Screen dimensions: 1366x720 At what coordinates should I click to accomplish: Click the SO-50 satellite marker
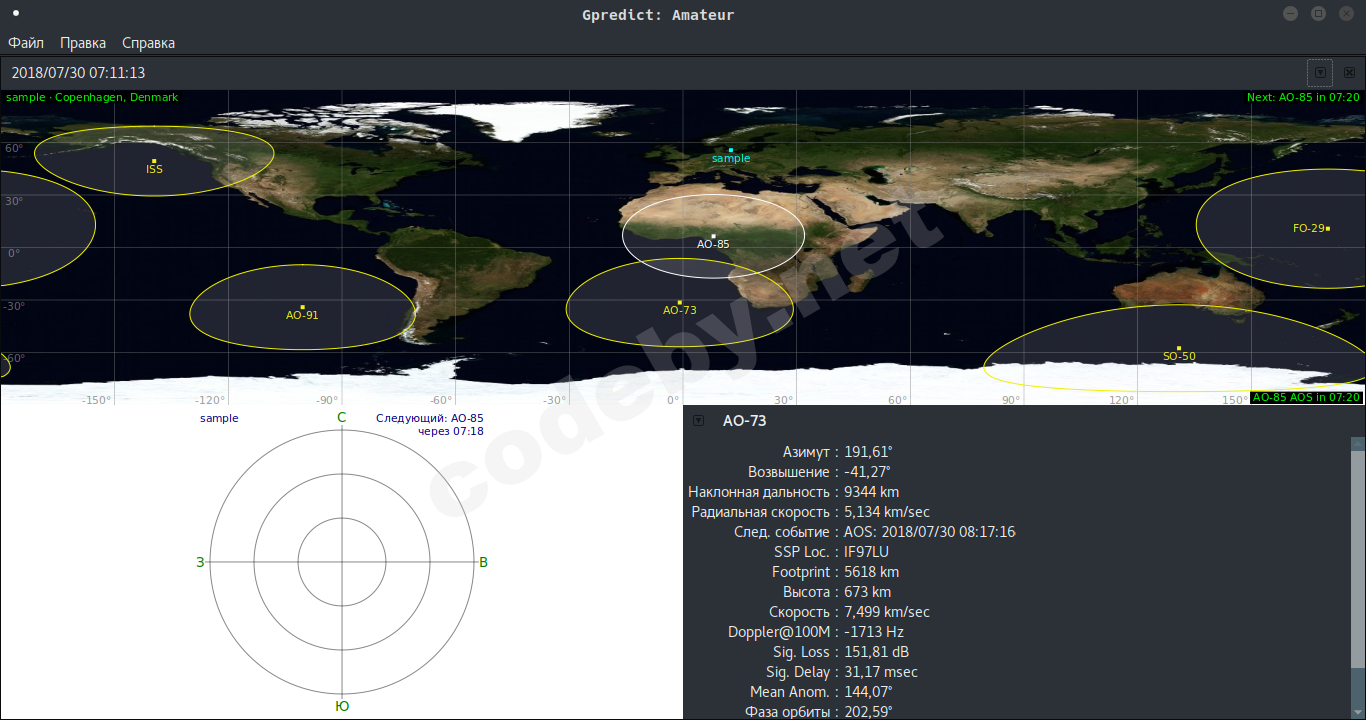(x=1179, y=348)
